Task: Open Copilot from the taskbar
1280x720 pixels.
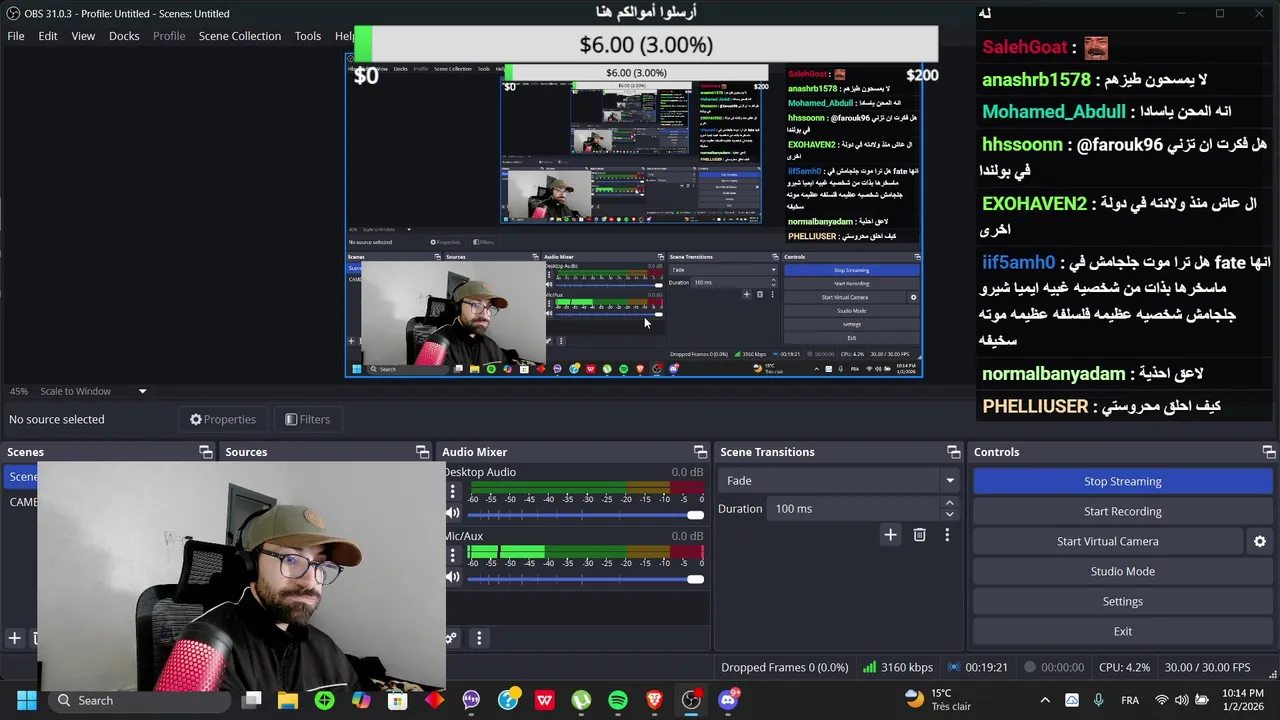Action: coord(361,700)
